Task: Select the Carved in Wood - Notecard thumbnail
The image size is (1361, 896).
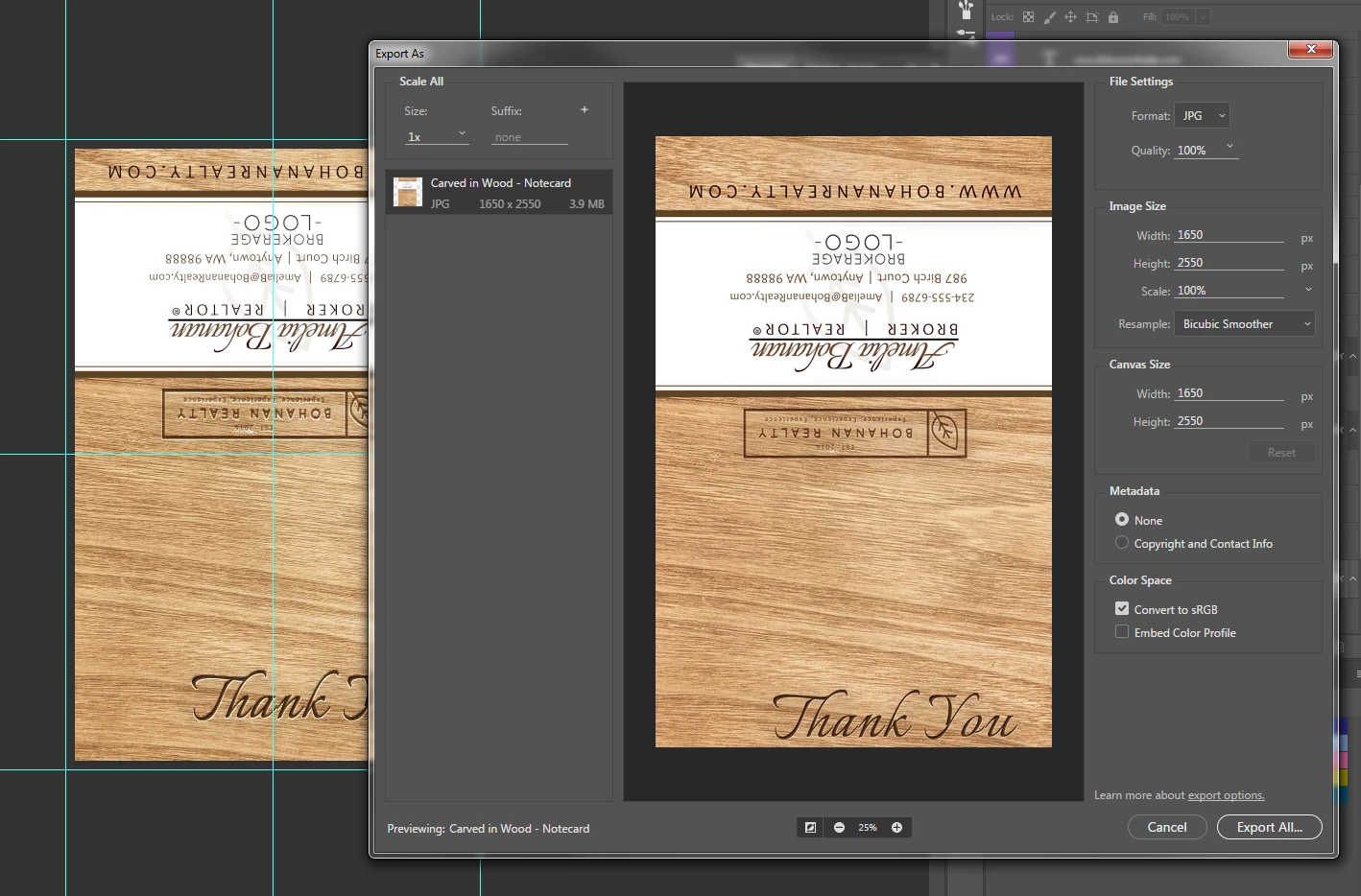Action: click(408, 192)
